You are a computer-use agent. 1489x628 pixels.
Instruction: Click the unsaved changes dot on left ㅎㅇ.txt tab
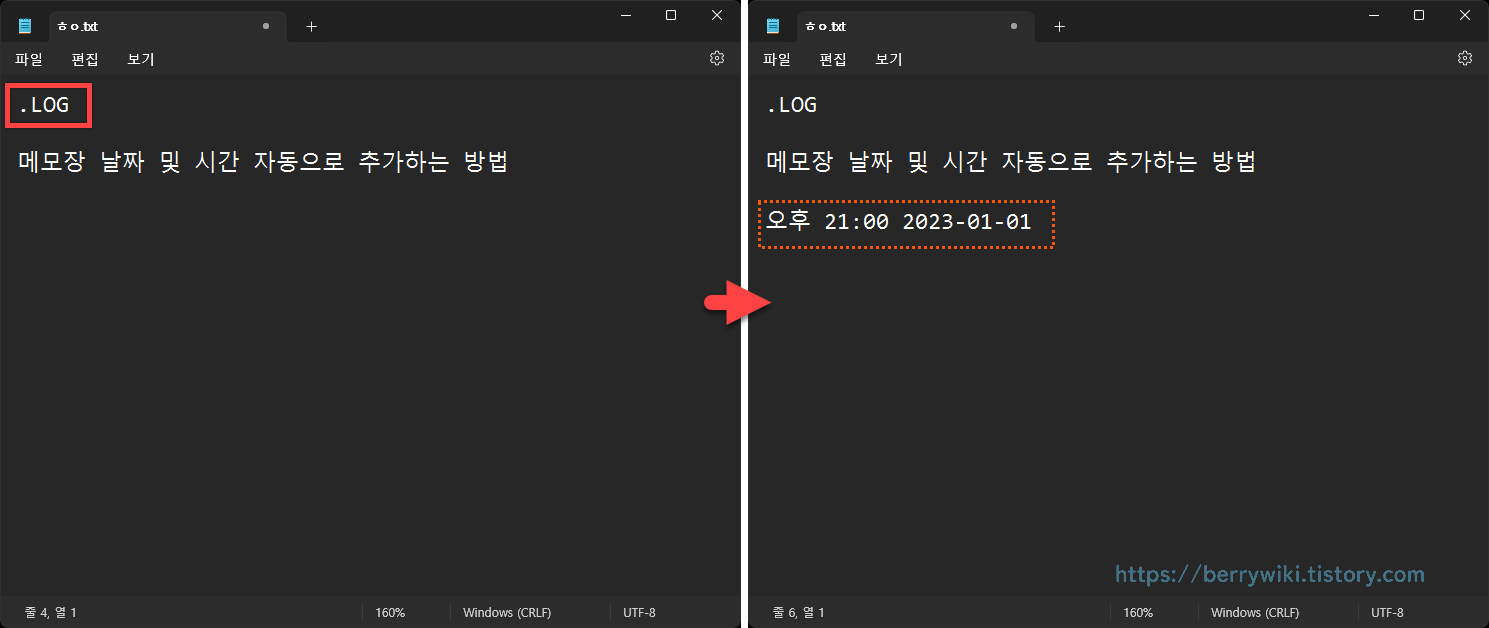click(264, 27)
